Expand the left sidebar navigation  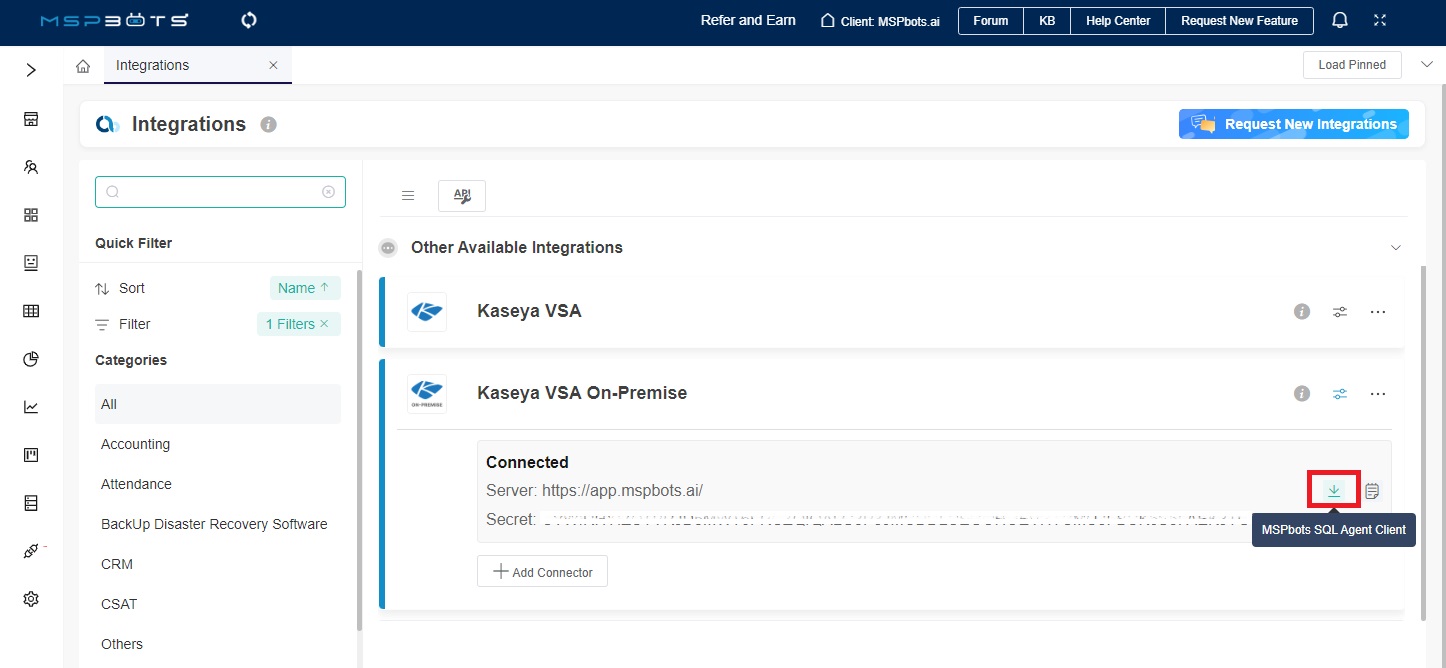coord(31,70)
